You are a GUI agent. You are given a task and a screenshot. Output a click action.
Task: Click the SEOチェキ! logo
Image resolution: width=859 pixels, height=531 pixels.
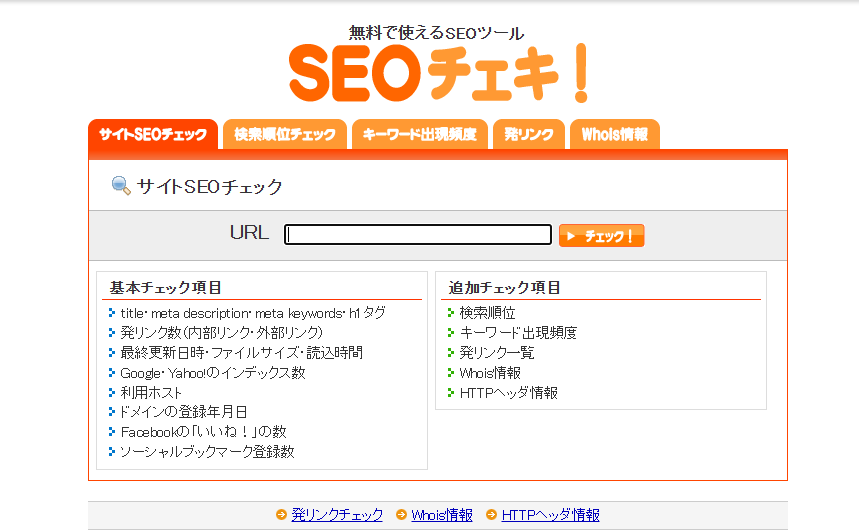(438, 71)
